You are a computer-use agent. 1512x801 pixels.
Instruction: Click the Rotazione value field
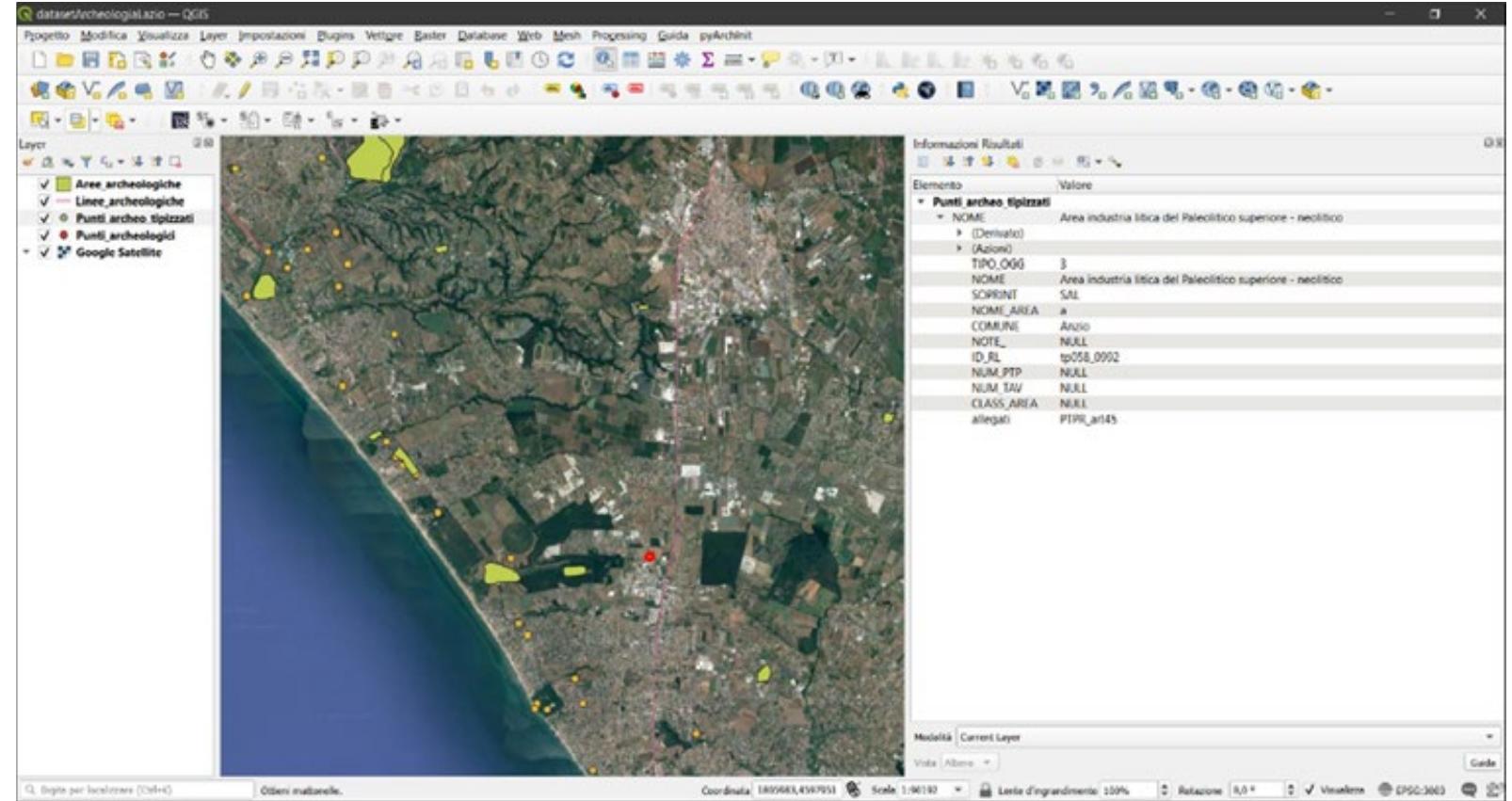pyautogui.click(x=1258, y=790)
